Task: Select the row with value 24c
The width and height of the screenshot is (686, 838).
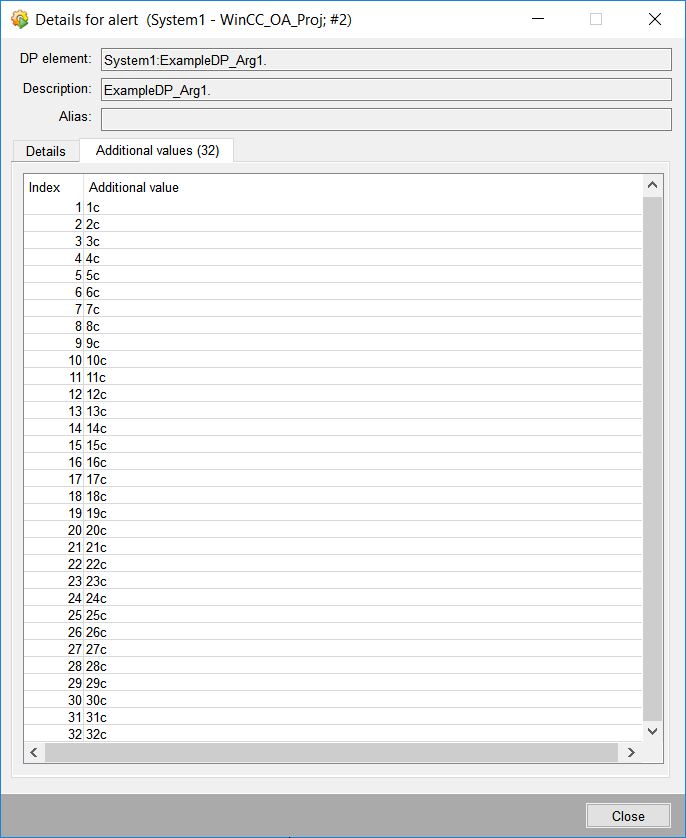Action: click(x=330, y=598)
